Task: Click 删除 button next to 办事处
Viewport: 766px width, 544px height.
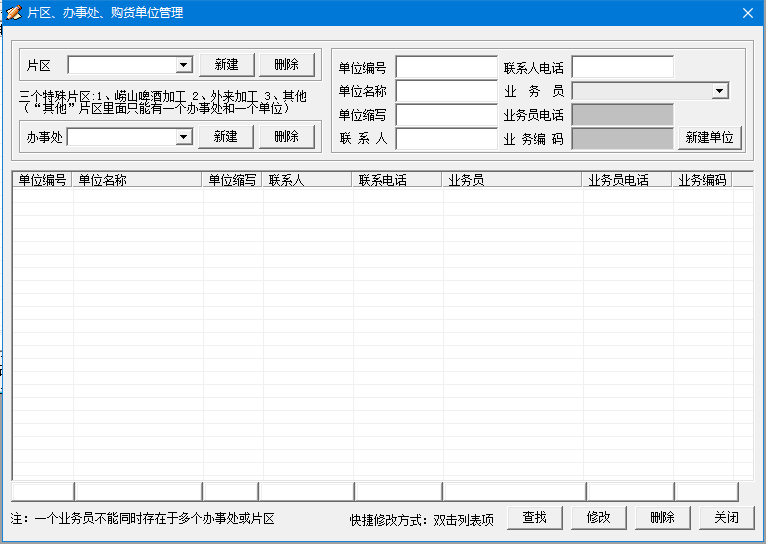Action: point(287,137)
